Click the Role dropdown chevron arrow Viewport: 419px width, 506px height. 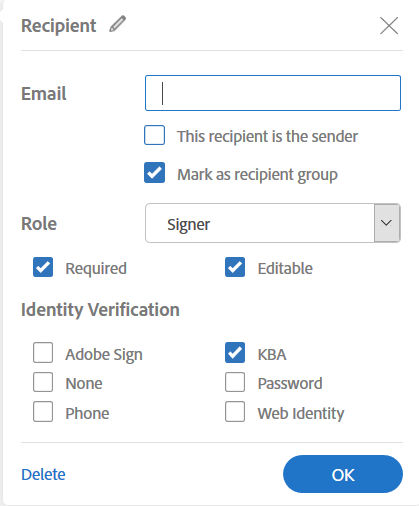point(387,223)
